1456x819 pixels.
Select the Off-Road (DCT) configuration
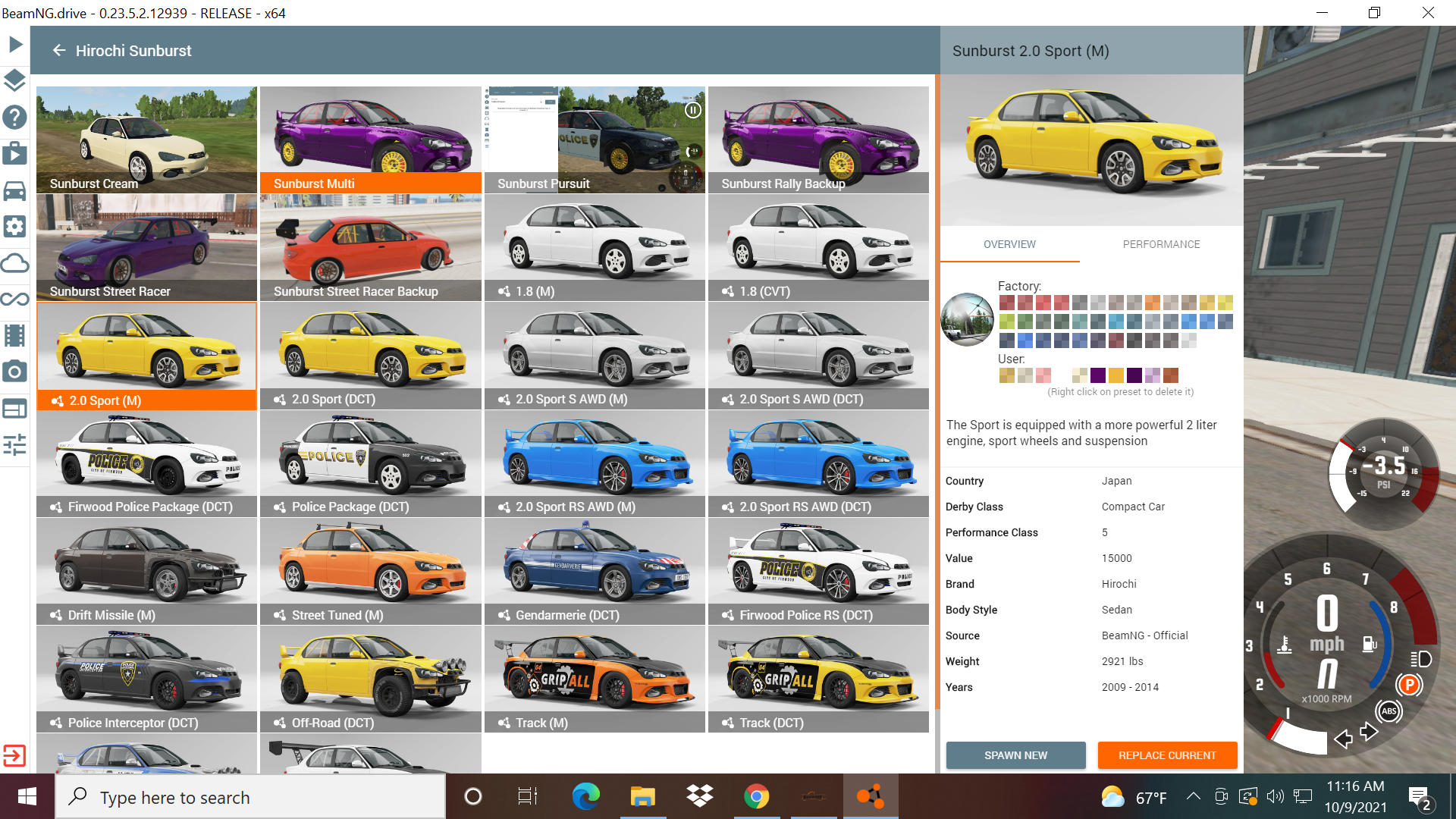tap(371, 679)
